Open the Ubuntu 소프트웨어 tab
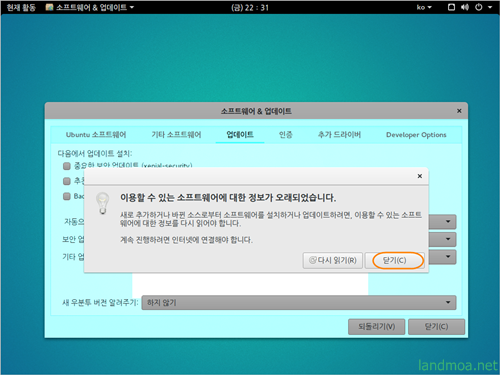 point(96,135)
